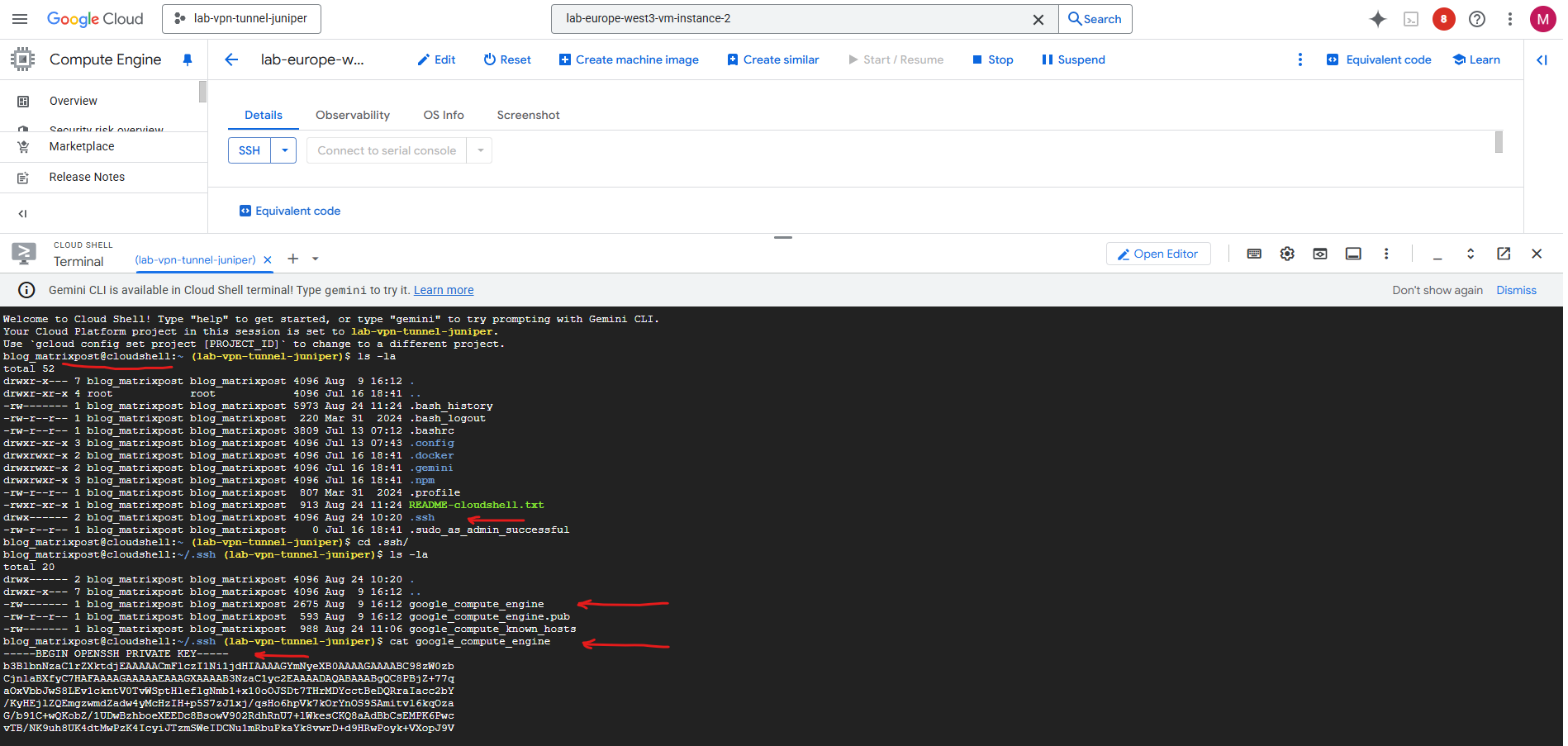
Task: Expand the SSH options dropdown arrow
Action: 284,150
